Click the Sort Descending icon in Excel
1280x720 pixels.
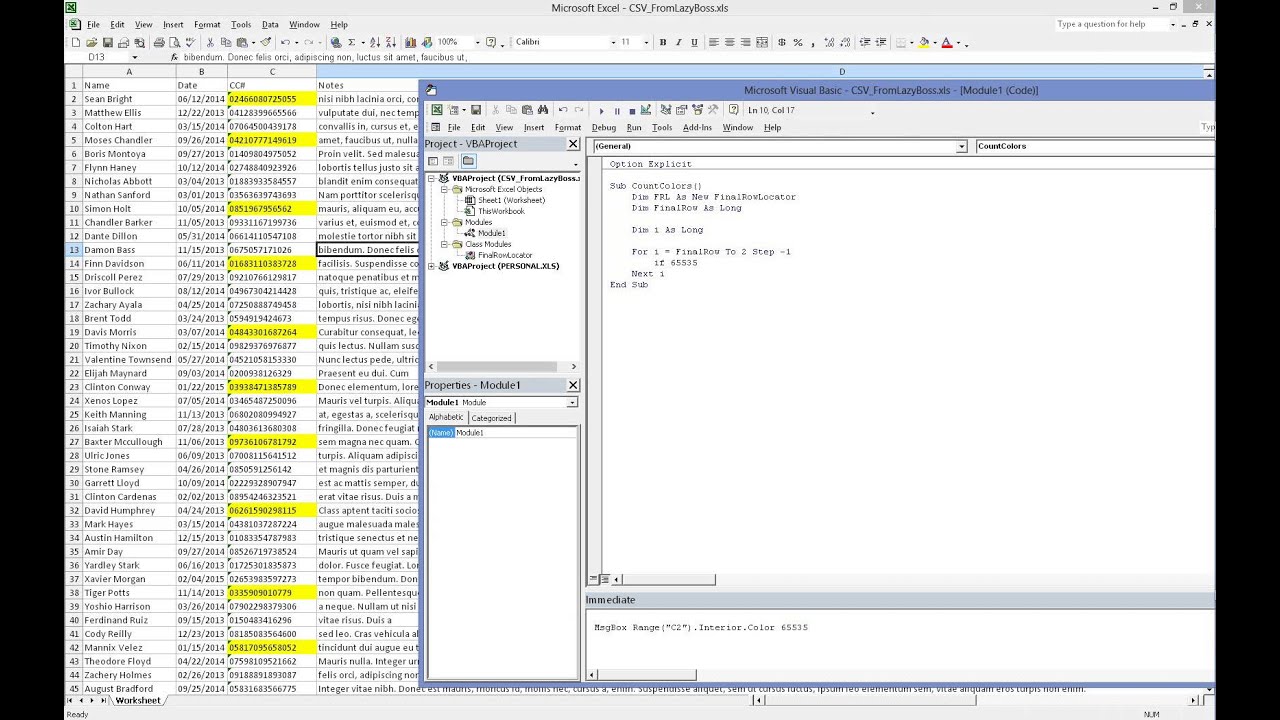coord(390,42)
